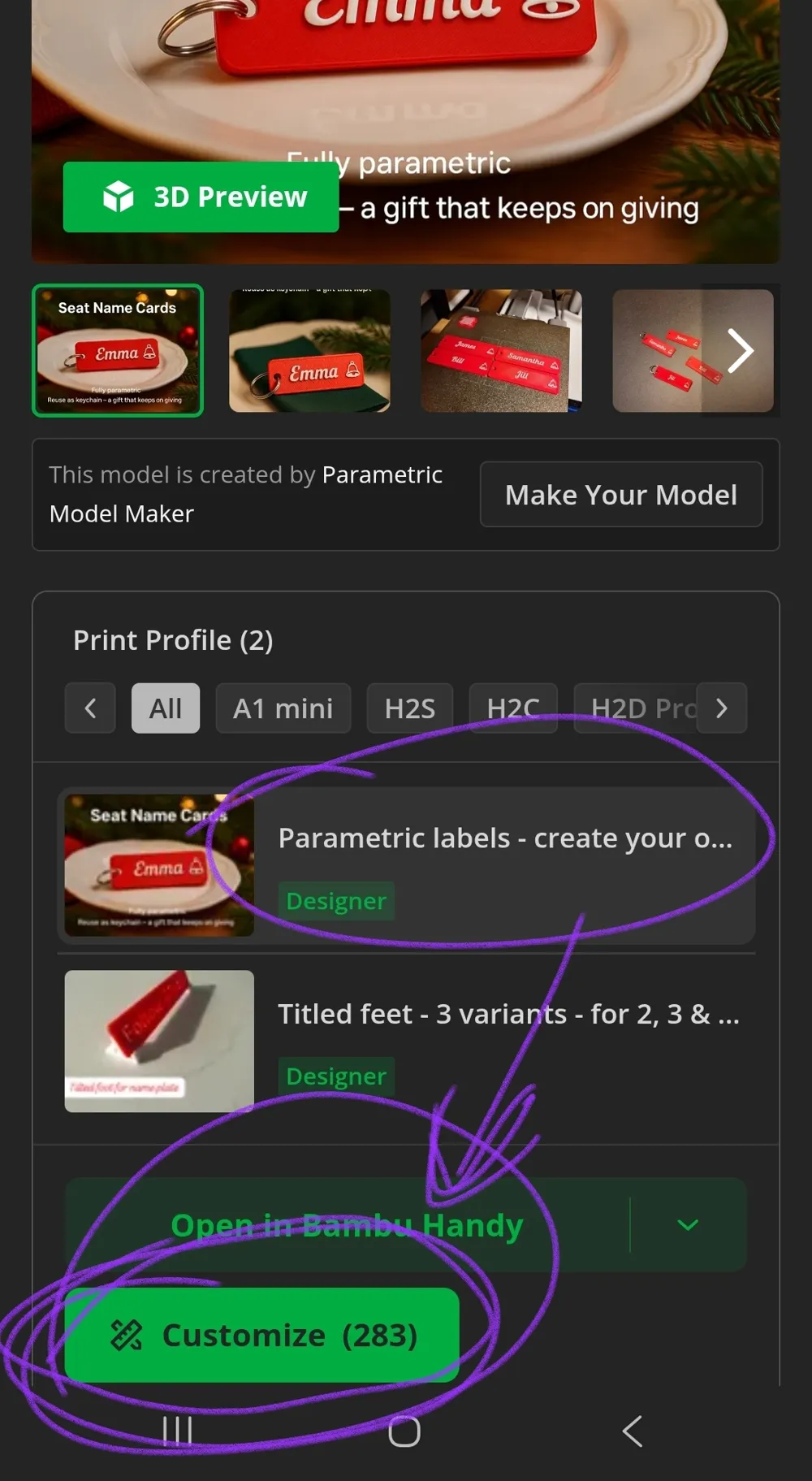The image size is (812, 1481).
Task: Select the H2S filter tab
Action: 410,708
